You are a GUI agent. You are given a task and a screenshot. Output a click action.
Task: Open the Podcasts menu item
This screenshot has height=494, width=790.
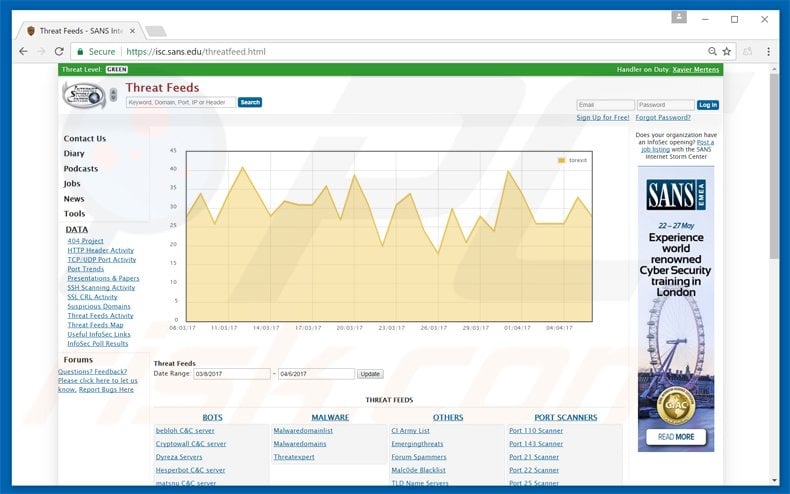tap(81, 168)
